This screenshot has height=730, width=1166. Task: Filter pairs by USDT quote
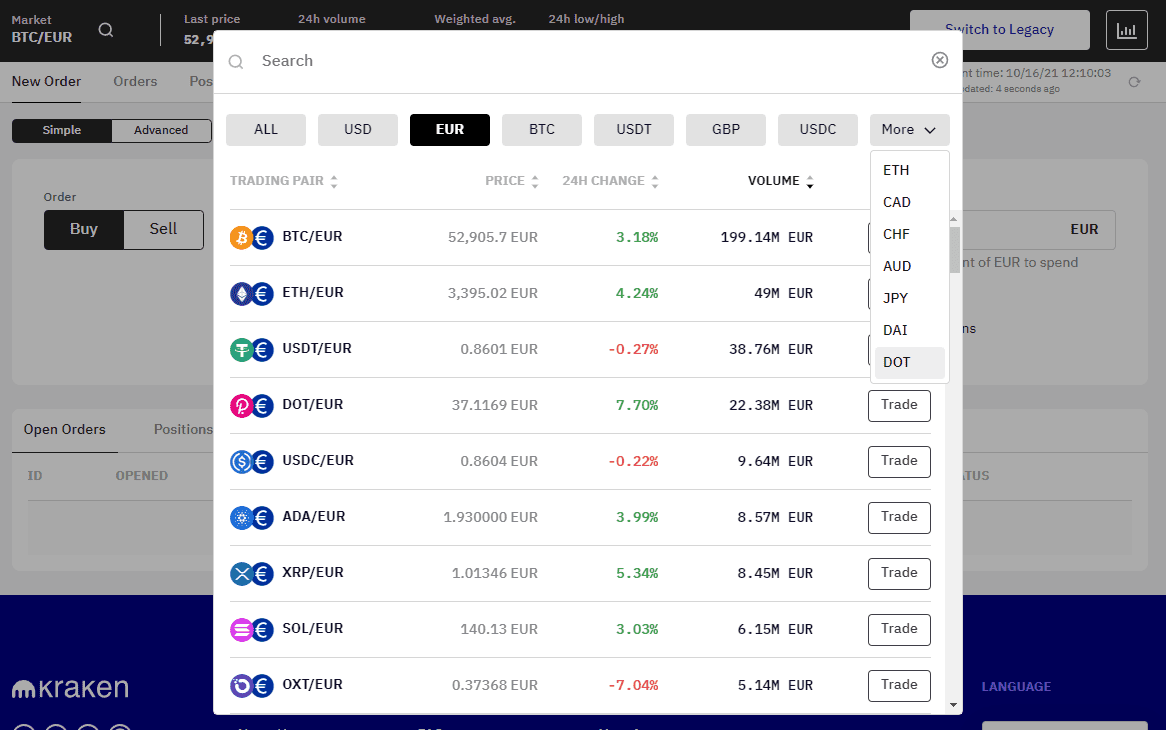coord(634,129)
